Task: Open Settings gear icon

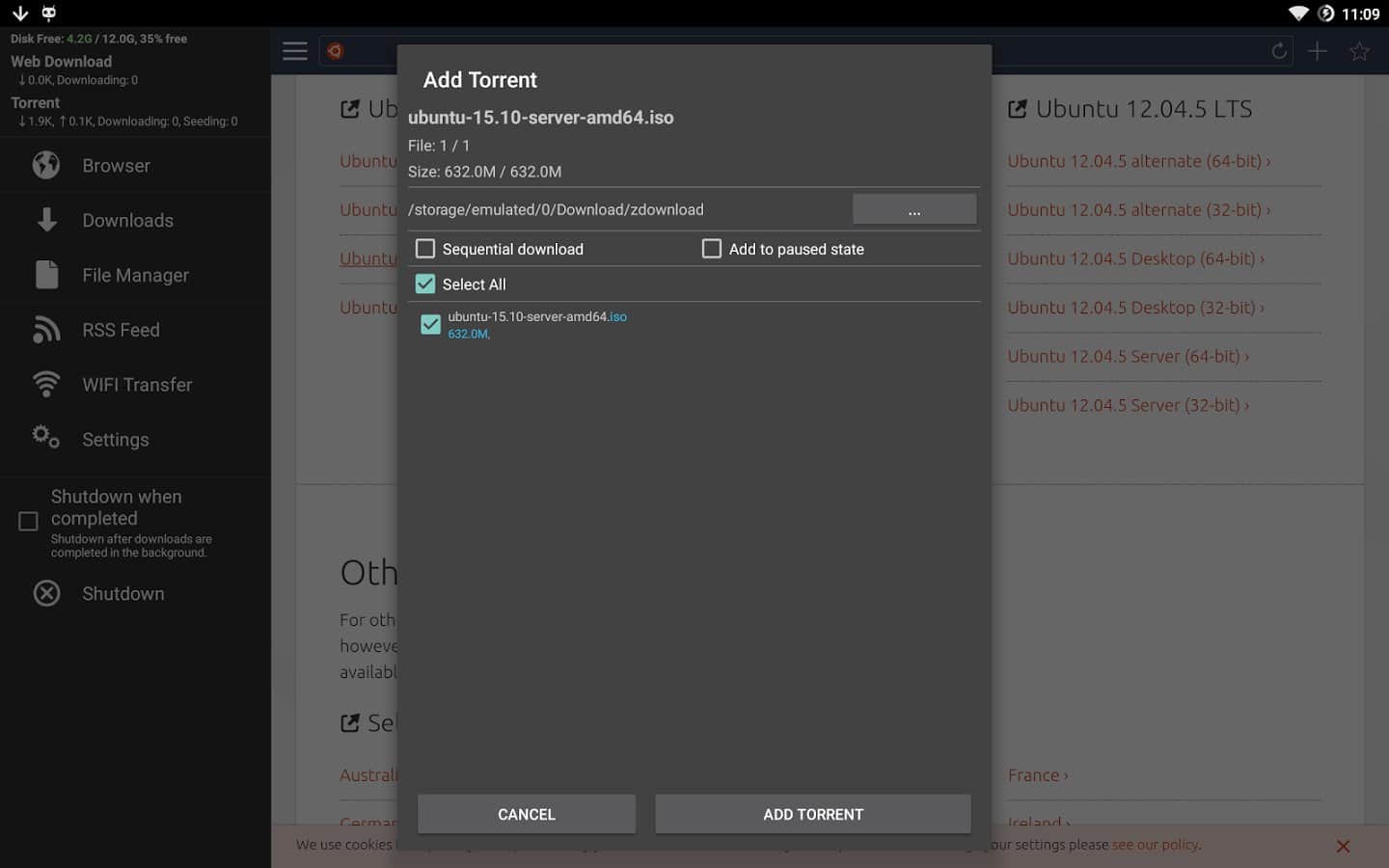Action: (x=46, y=437)
